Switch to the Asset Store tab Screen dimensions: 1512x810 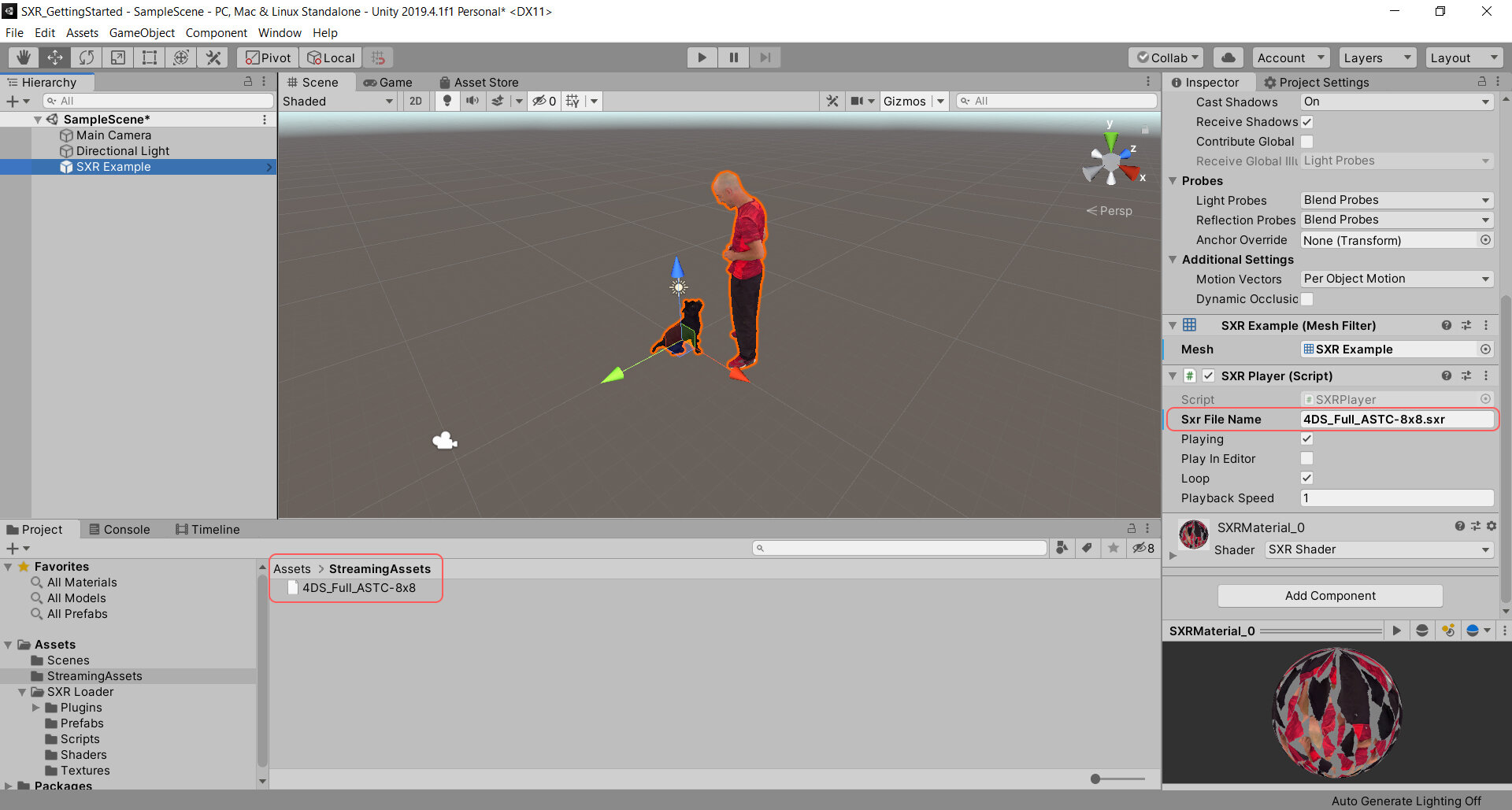pos(479,82)
